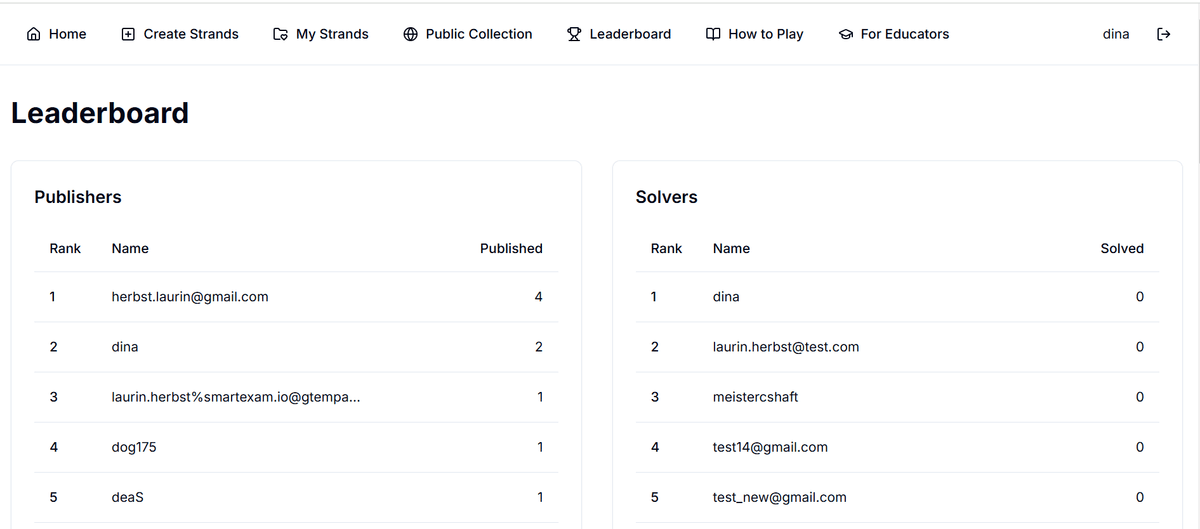Click the logout arrow icon
Screen dimensions: 1200x529
click(1163, 34)
